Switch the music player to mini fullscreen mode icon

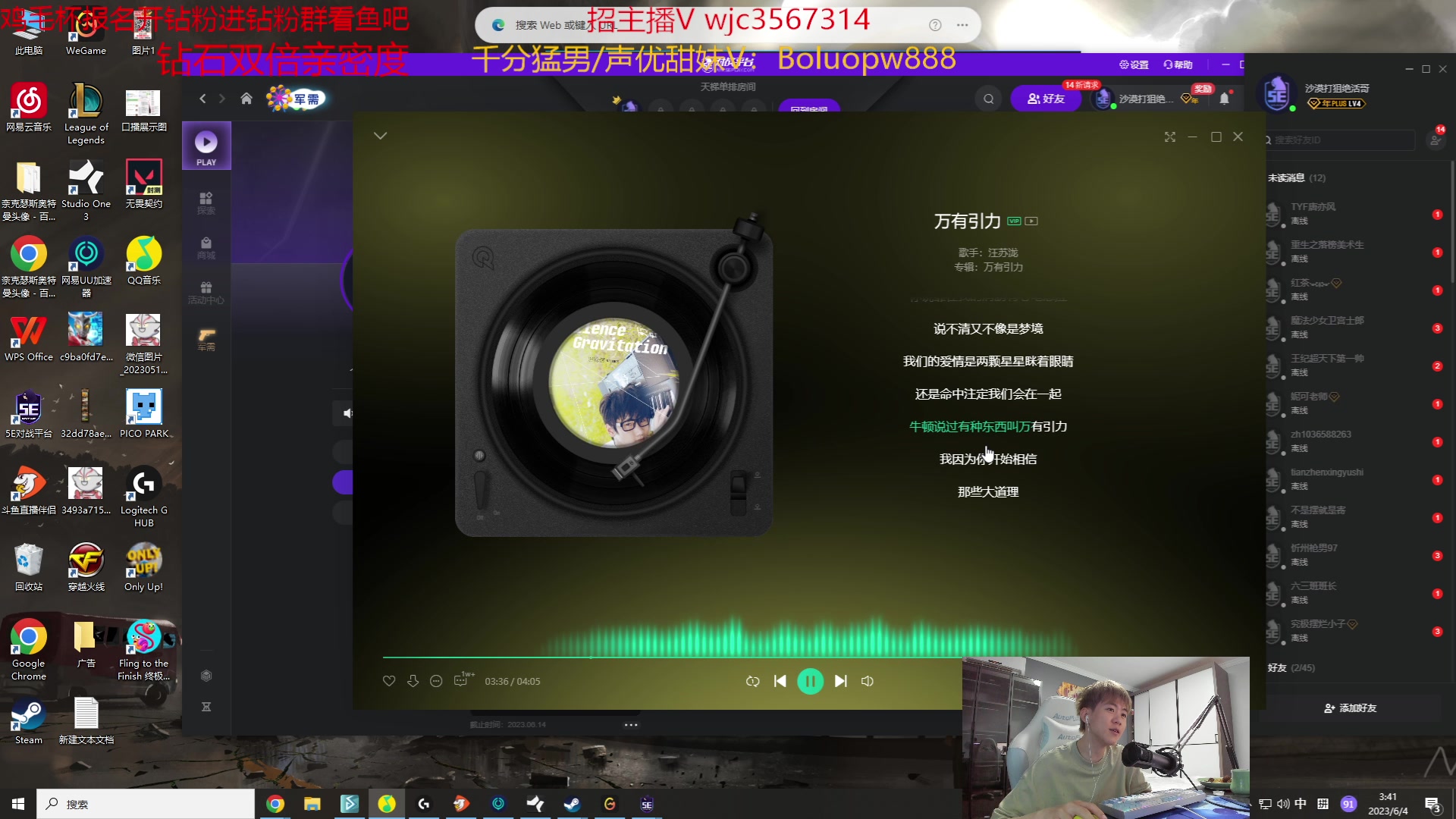pyautogui.click(x=1170, y=136)
